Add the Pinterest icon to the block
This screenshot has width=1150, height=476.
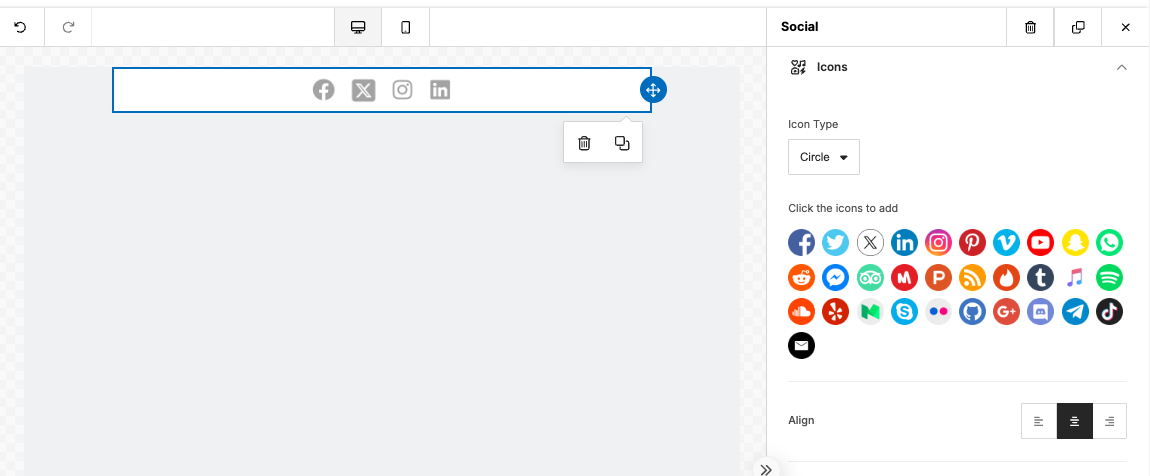pos(973,242)
